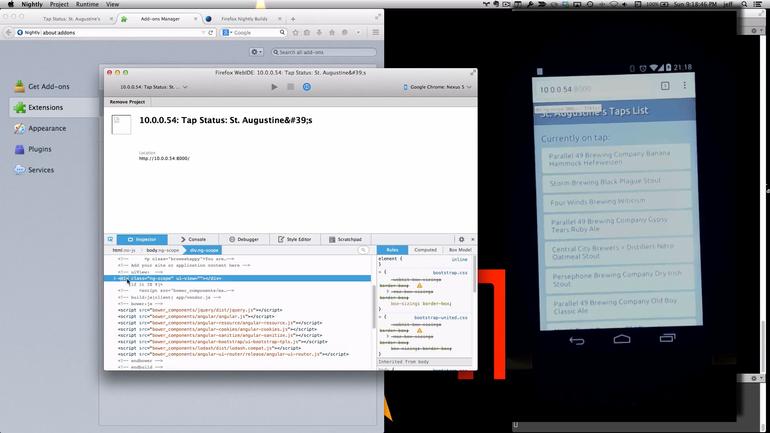770x433 pixels.
Task: Select div.ng-scope breadcrumb
Action: (x=204, y=250)
